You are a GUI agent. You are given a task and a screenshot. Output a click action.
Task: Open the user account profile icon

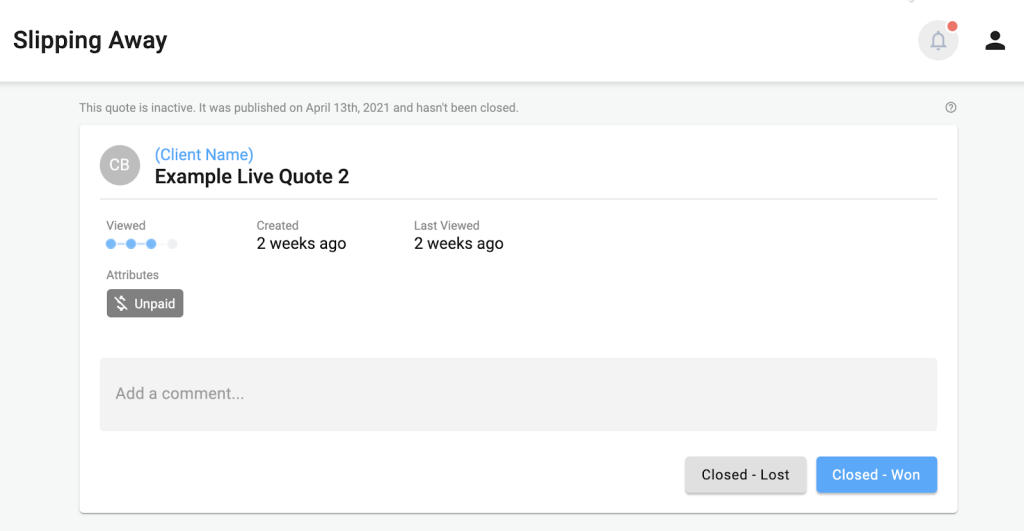tap(995, 40)
